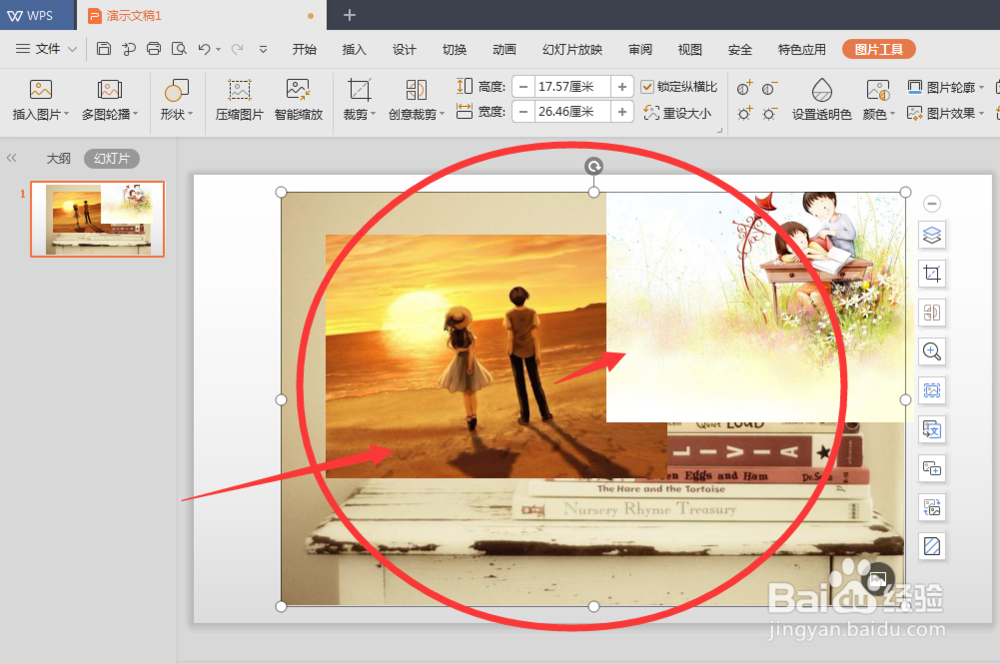Open the Transitions (切换) tab
1000x664 pixels.
[x=454, y=49]
